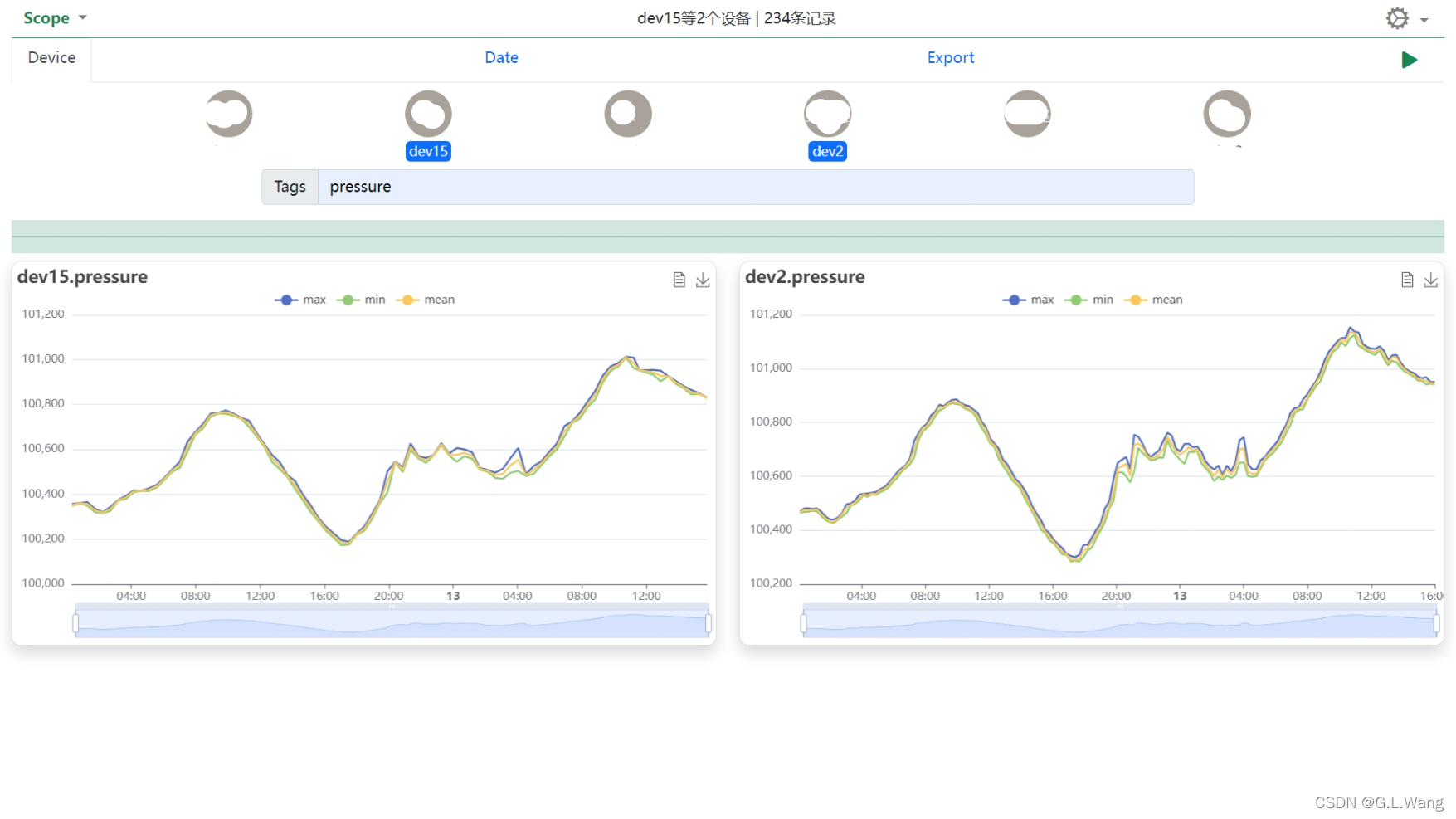
Task: Toggle mean series in dev15.pressure legend
Action: click(426, 300)
